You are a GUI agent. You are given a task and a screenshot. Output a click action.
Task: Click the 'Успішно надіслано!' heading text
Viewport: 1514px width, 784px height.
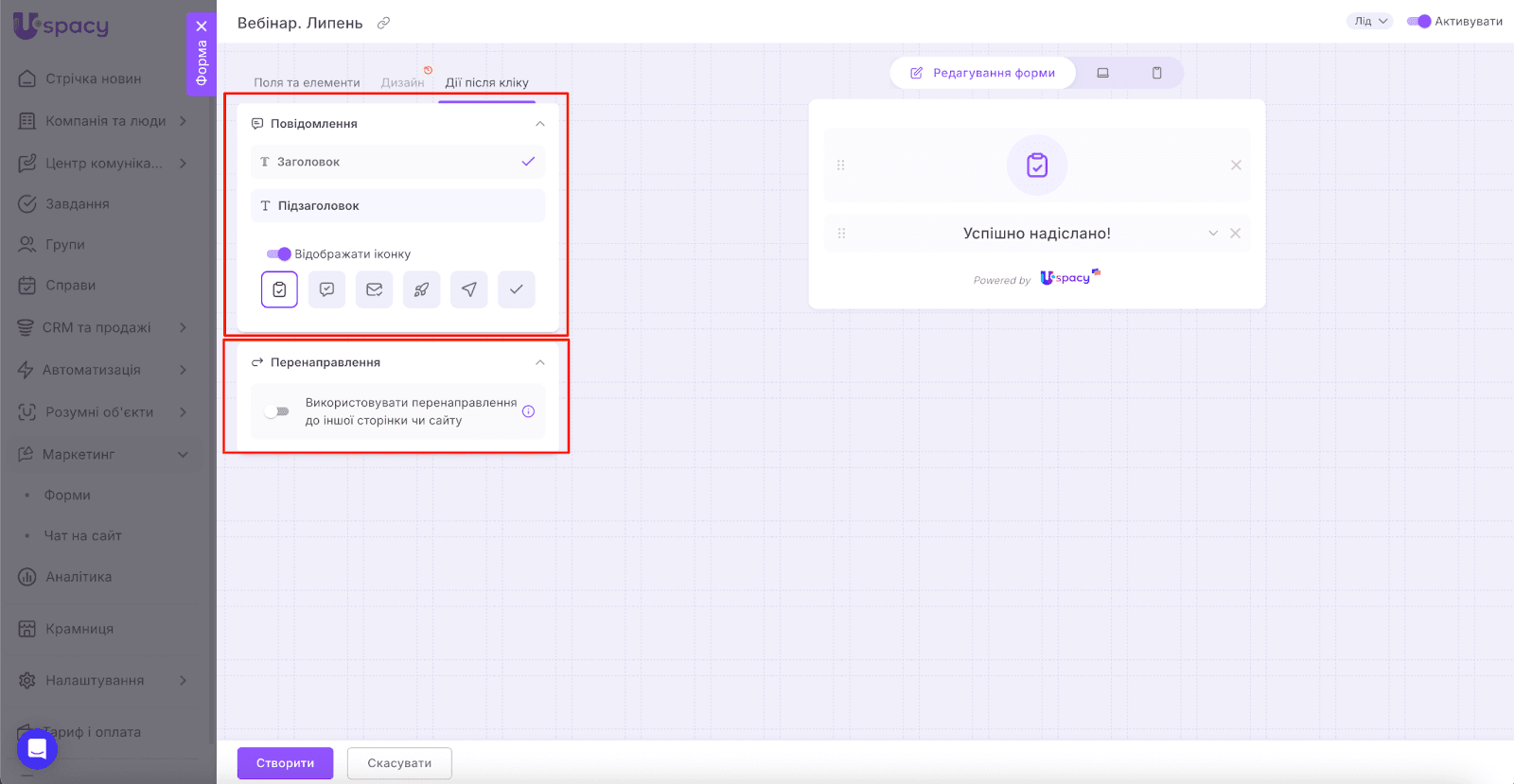click(x=1037, y=234)
